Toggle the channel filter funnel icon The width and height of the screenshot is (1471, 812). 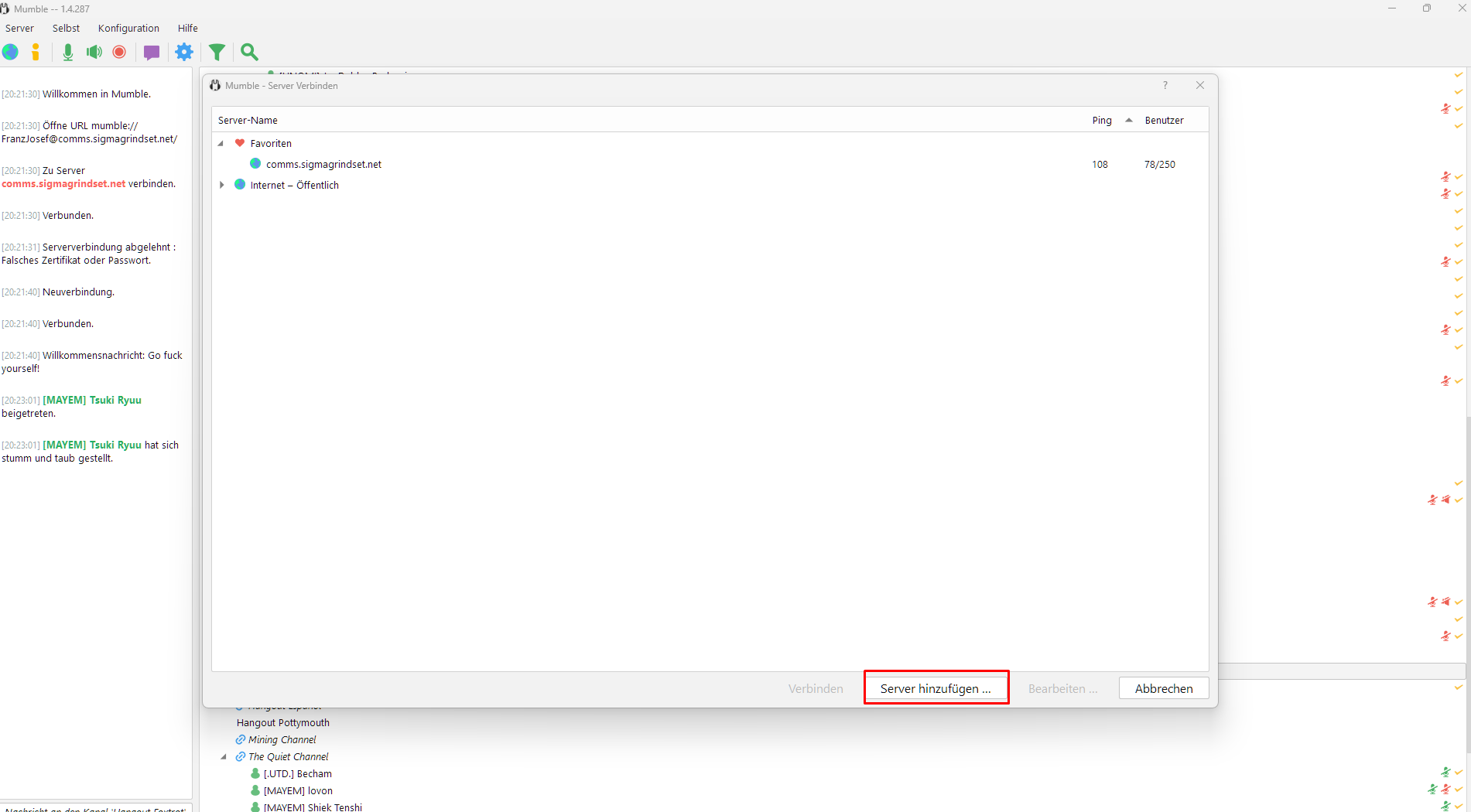pos(217,52)
